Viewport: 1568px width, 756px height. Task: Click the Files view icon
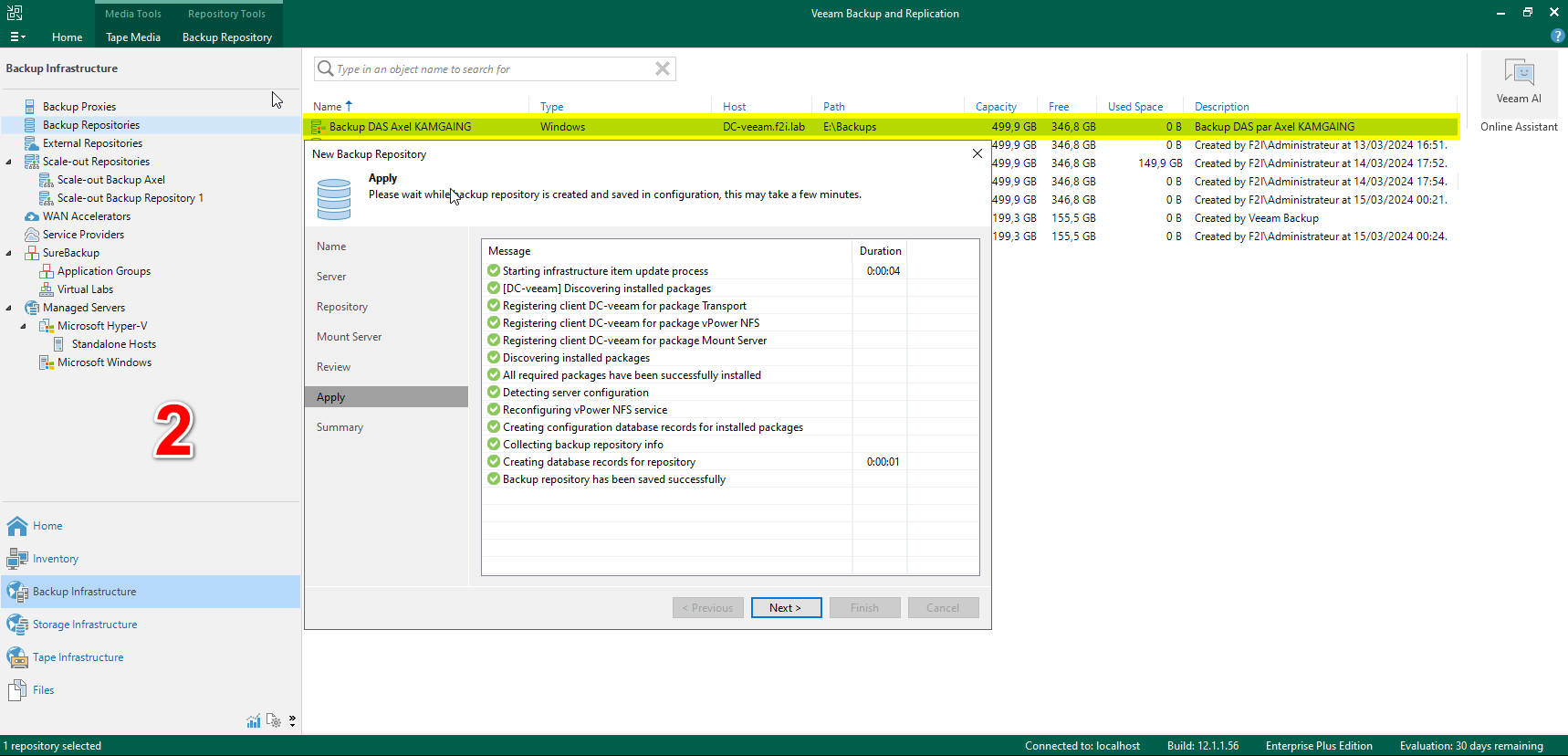[x=17, y=690]
